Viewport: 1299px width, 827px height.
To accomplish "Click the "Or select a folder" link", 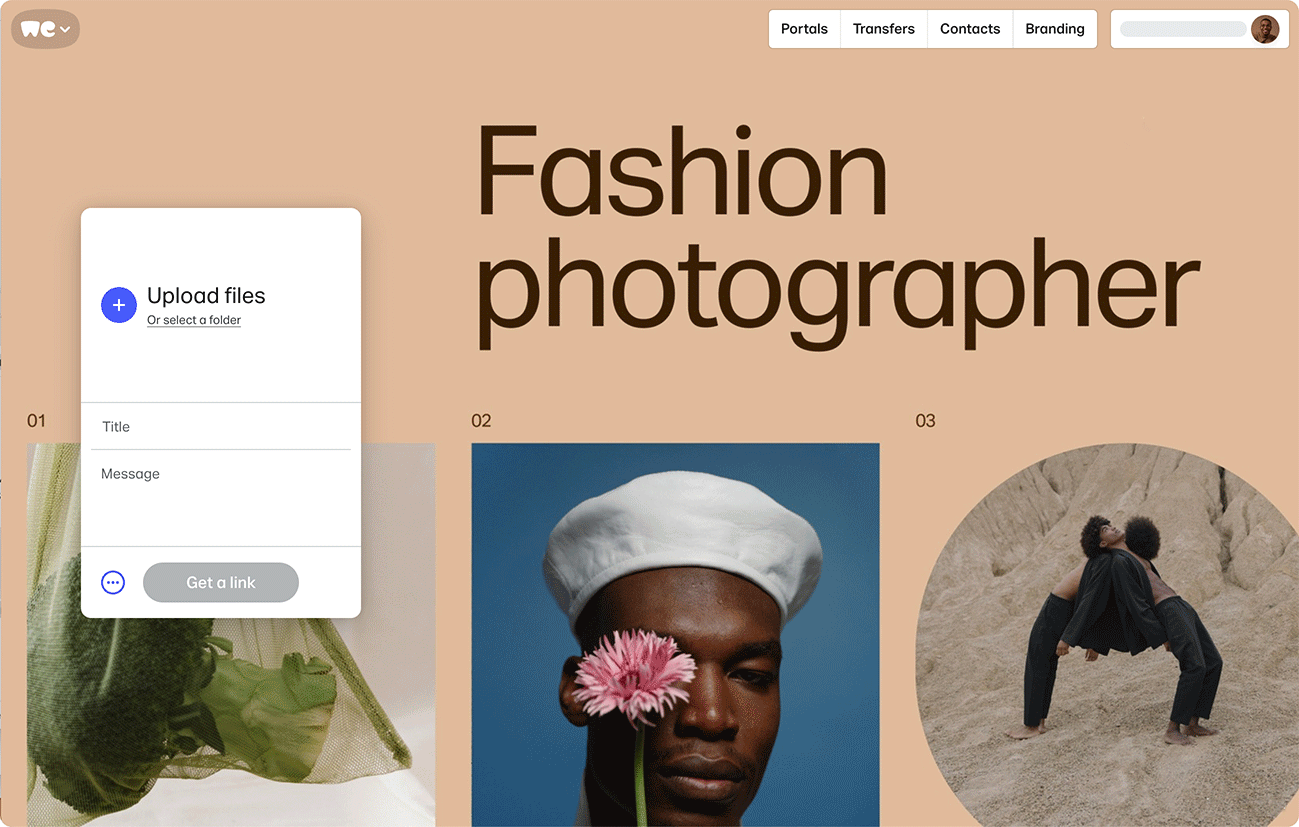I will coord(193,319).
